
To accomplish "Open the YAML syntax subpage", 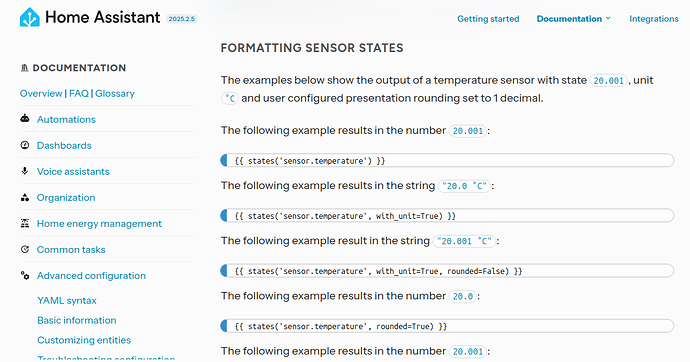I will point(67,300).
